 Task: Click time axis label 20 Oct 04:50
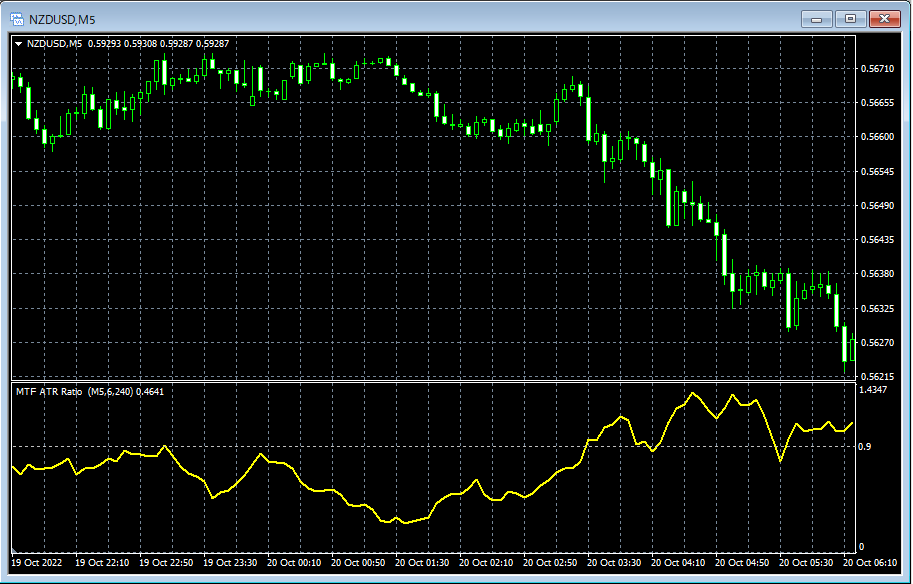click(x=742, y=562)
